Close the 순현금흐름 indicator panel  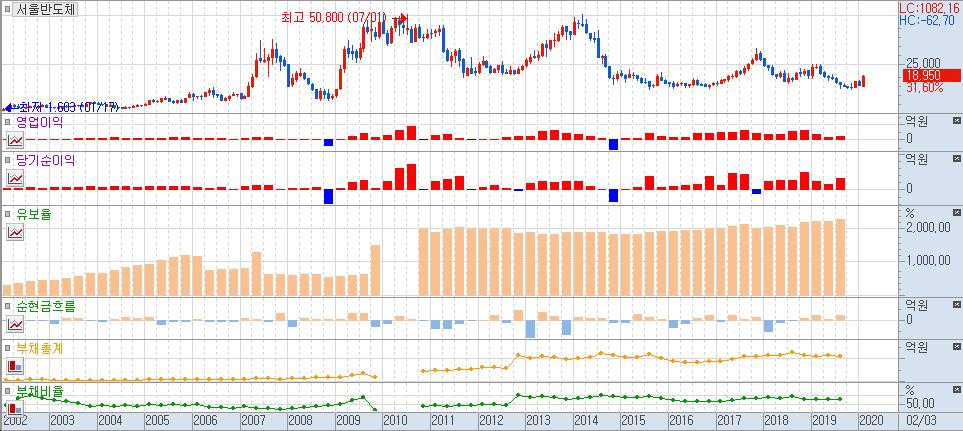[956, 304]
